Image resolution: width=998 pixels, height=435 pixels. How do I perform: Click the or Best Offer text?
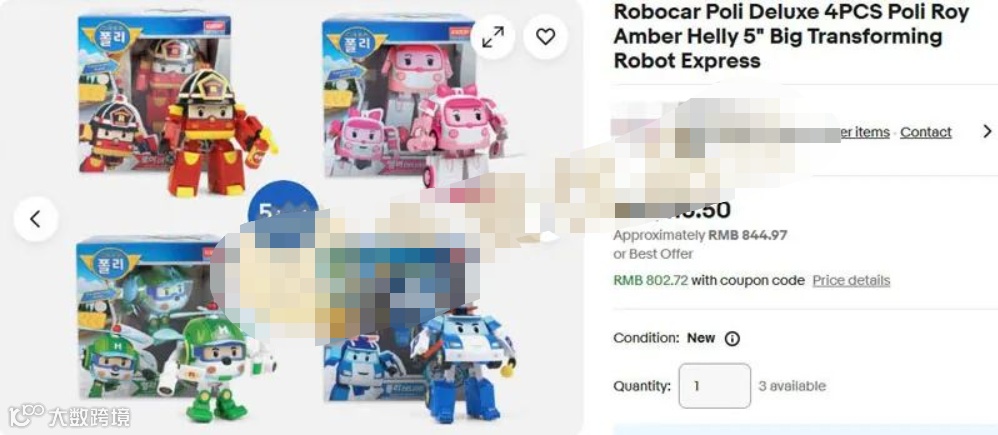pos(653,253)
